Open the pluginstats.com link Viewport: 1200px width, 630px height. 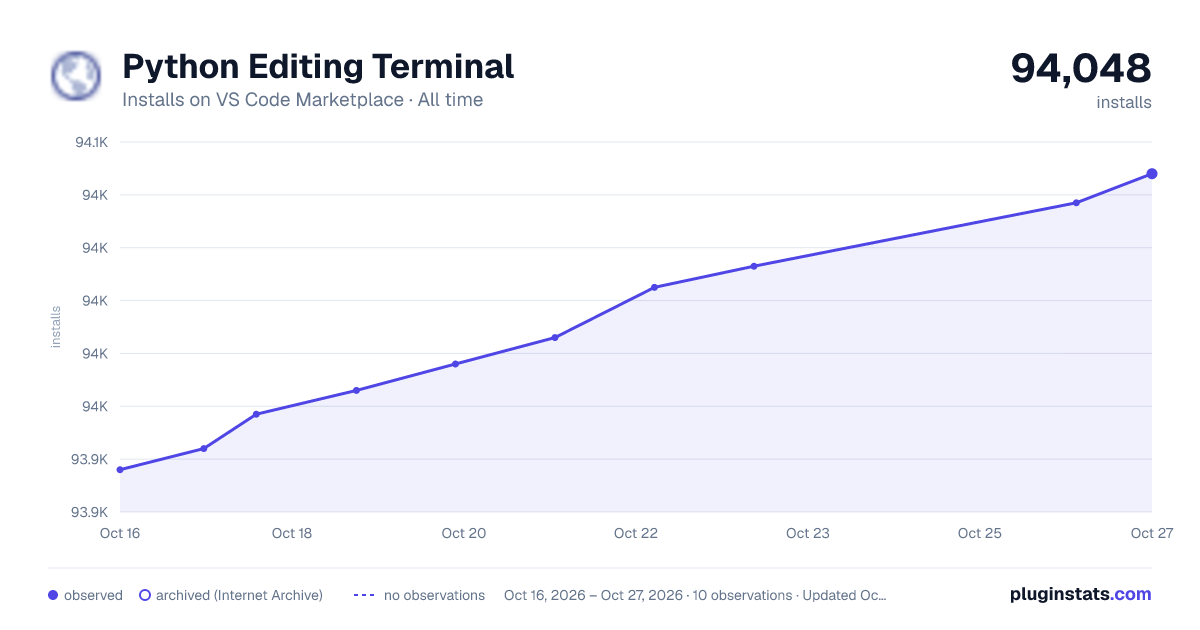(x=1081, y=594)
